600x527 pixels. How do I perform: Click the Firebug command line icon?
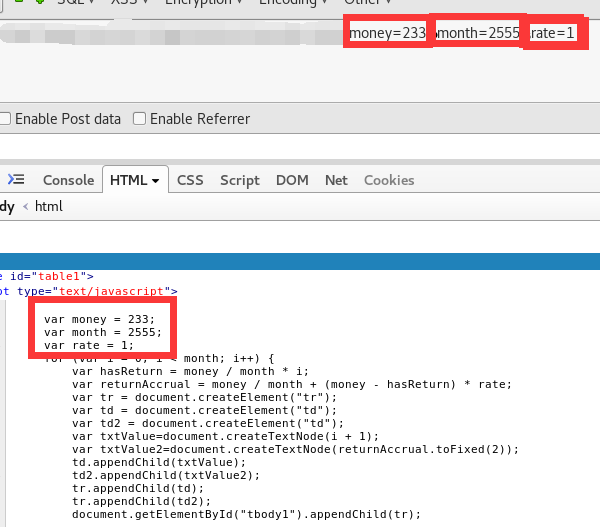pos(16,180)
